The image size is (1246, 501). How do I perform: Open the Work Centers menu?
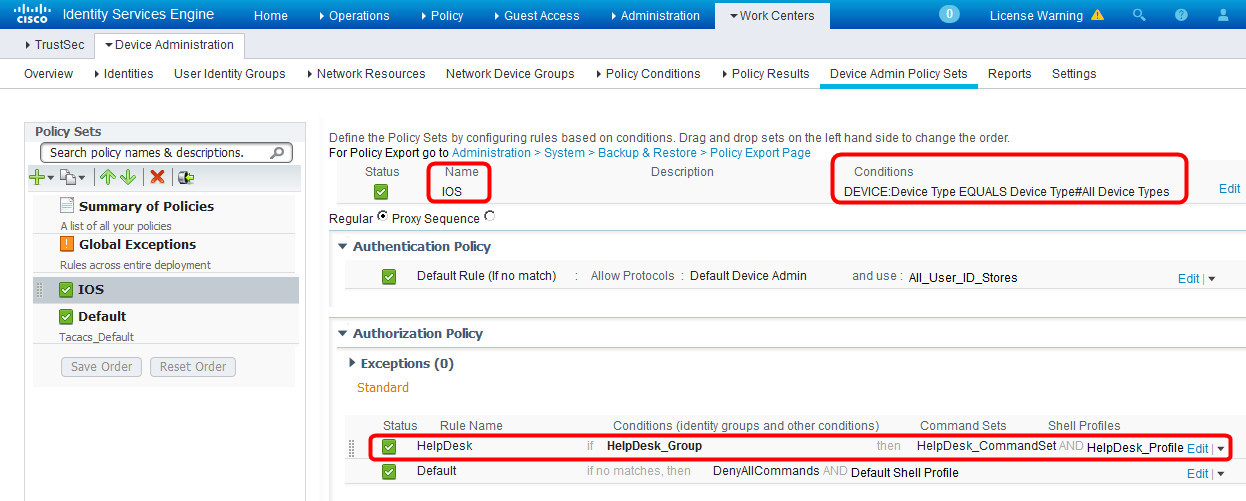772,16
